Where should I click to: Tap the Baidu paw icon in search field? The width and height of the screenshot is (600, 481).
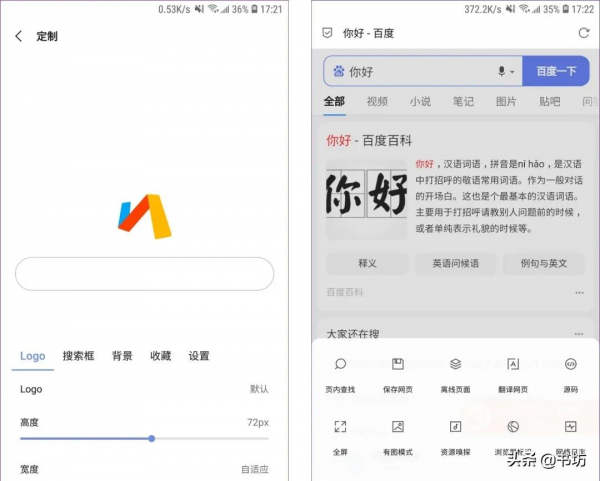click(x=339, y=71)
